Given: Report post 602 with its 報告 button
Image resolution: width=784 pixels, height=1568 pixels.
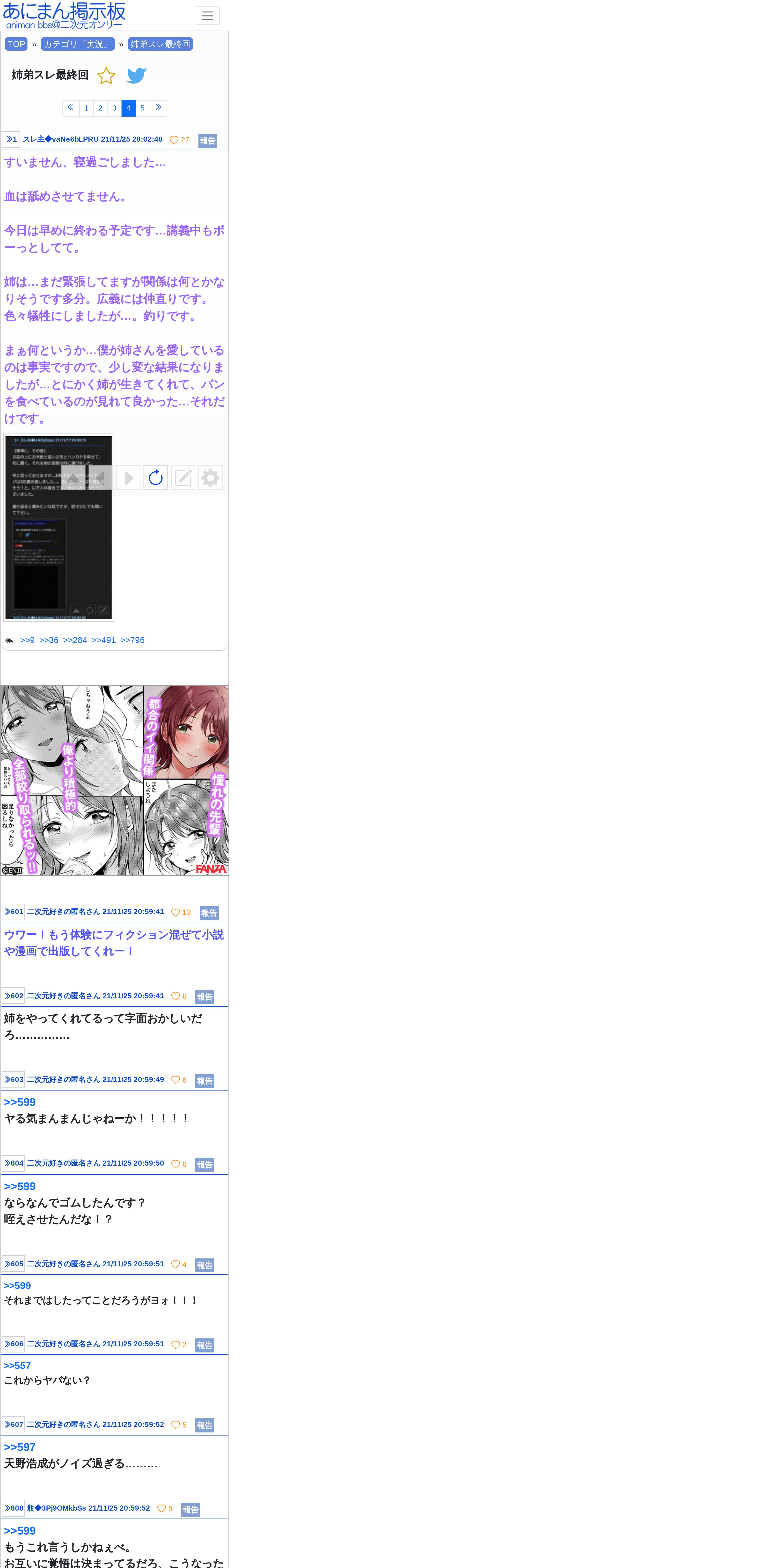Looking at the screenshot, I should (x=205, y=997).
